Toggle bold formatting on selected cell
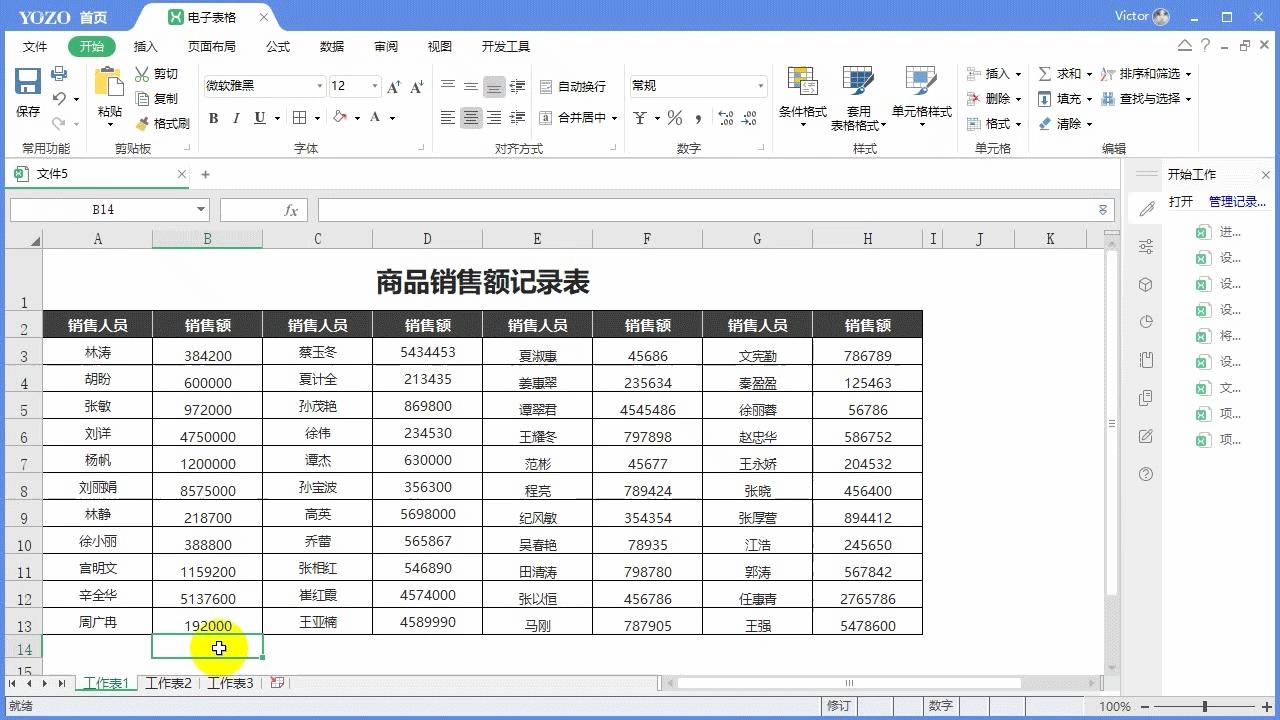The width and height of the screenshot is (1280, 720). (x=212, y=118)
